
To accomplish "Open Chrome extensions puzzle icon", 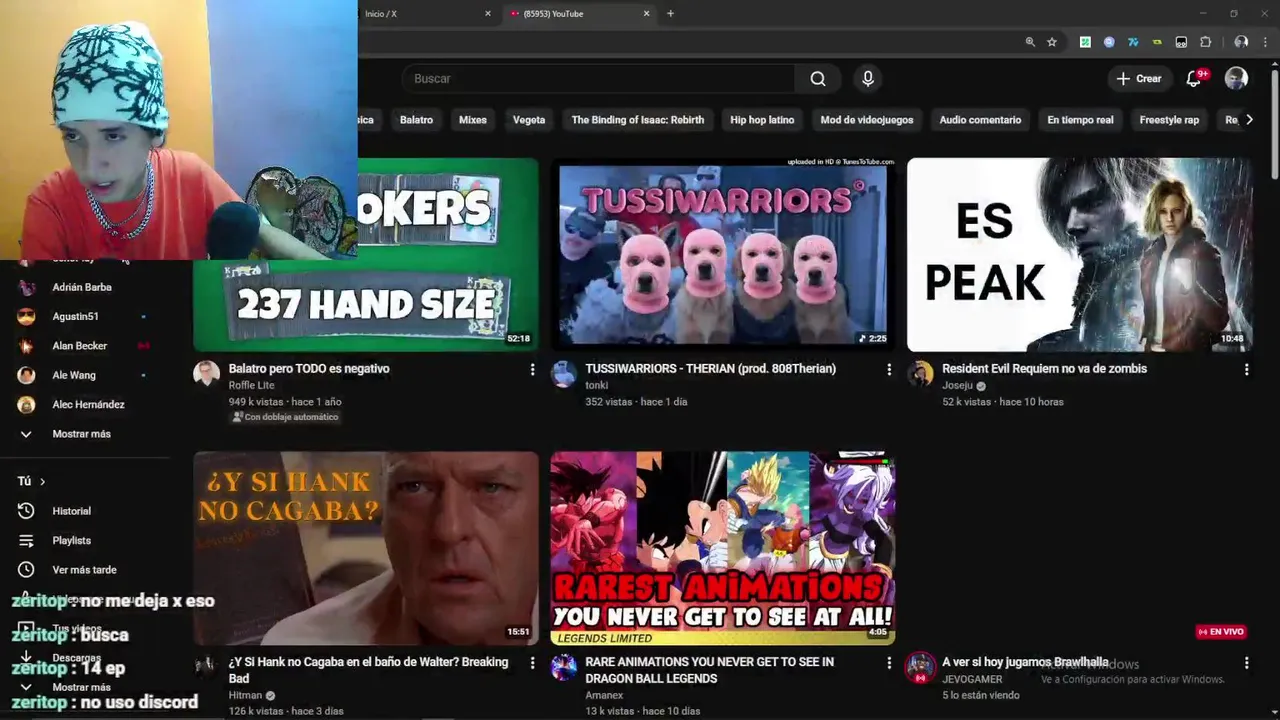I will point(1205,42).
